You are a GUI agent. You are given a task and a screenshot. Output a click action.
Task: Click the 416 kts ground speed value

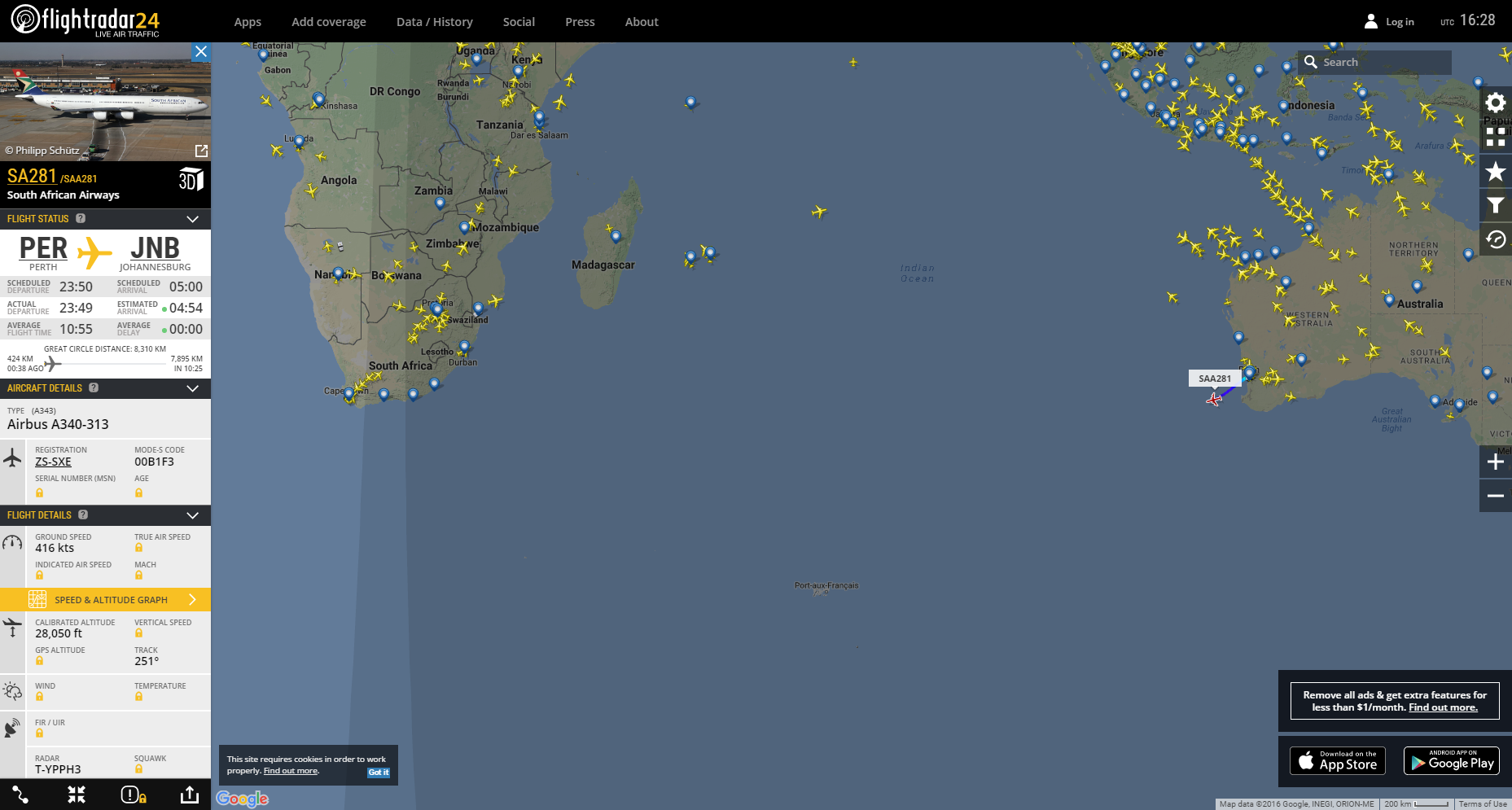click(x=55, y=548)
